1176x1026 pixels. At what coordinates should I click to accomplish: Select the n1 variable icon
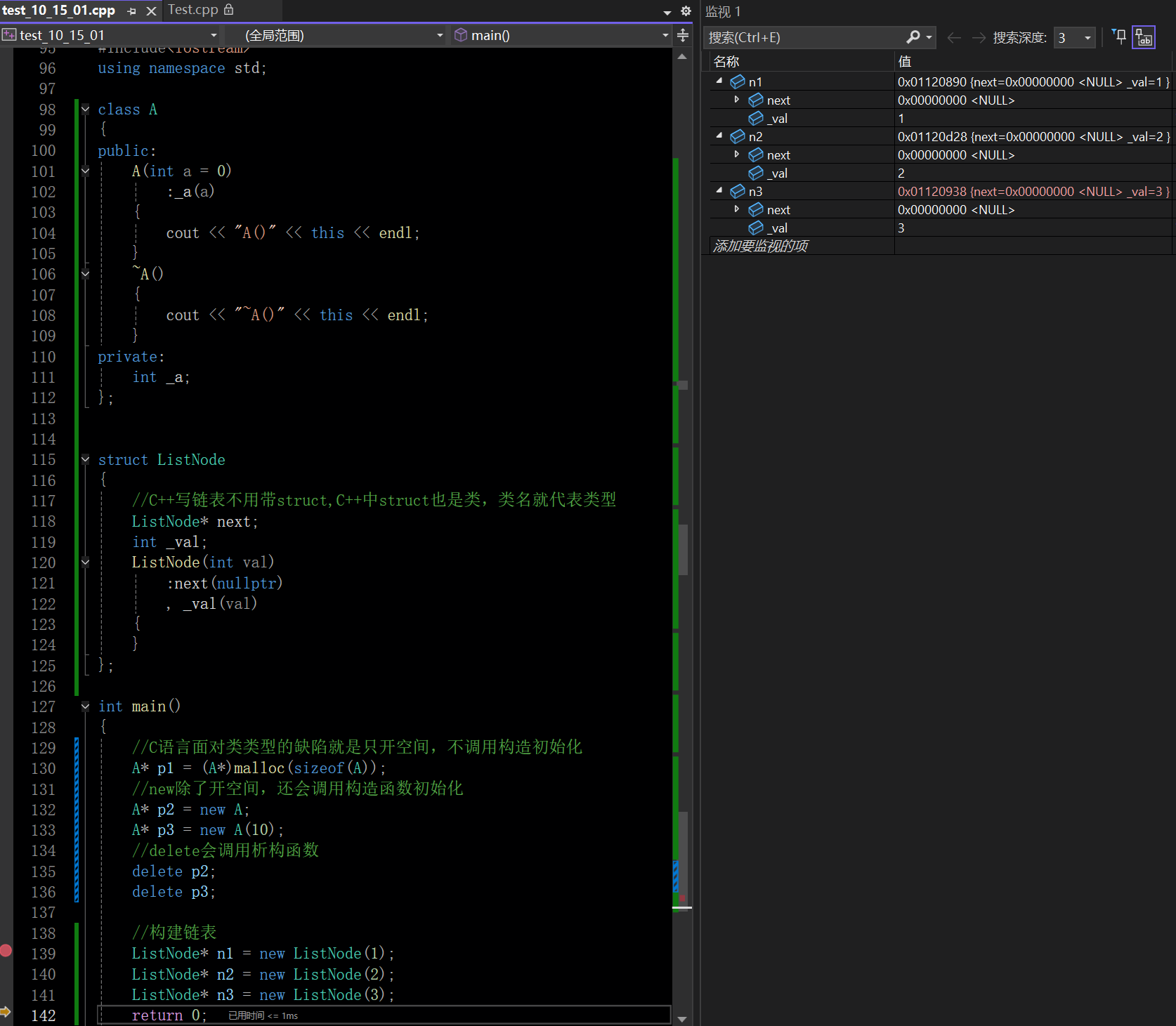(738, 82)
